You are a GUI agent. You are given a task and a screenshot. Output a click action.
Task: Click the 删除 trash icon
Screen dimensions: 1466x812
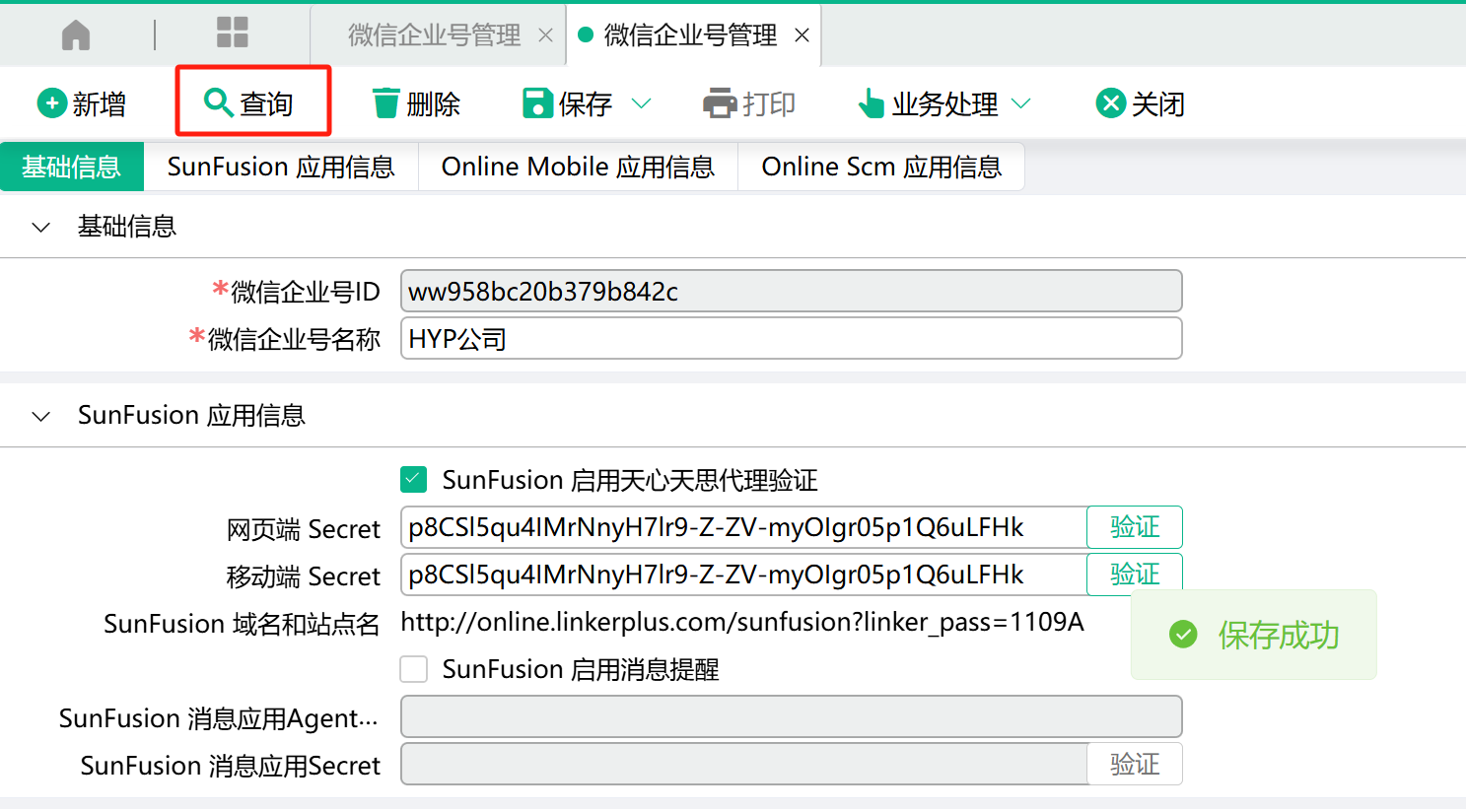[x=385, y=103]
